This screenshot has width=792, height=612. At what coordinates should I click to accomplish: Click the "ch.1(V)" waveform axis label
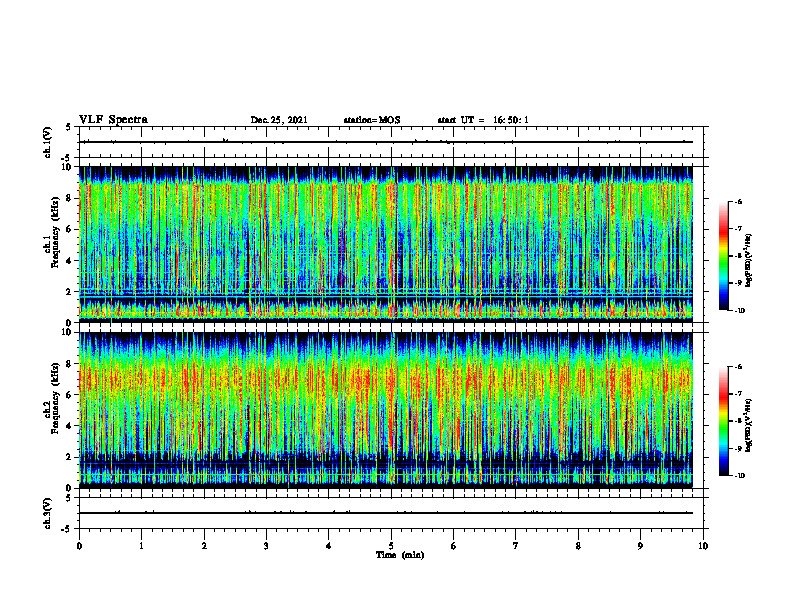click(48, 142)
